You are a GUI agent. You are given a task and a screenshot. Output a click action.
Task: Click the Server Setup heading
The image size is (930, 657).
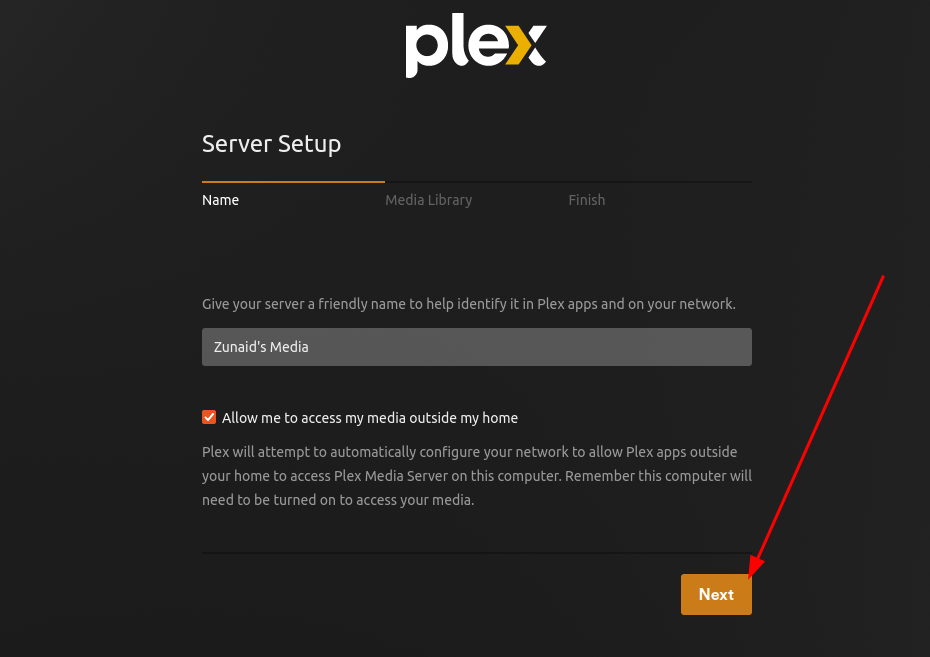[x=271, y=143]
